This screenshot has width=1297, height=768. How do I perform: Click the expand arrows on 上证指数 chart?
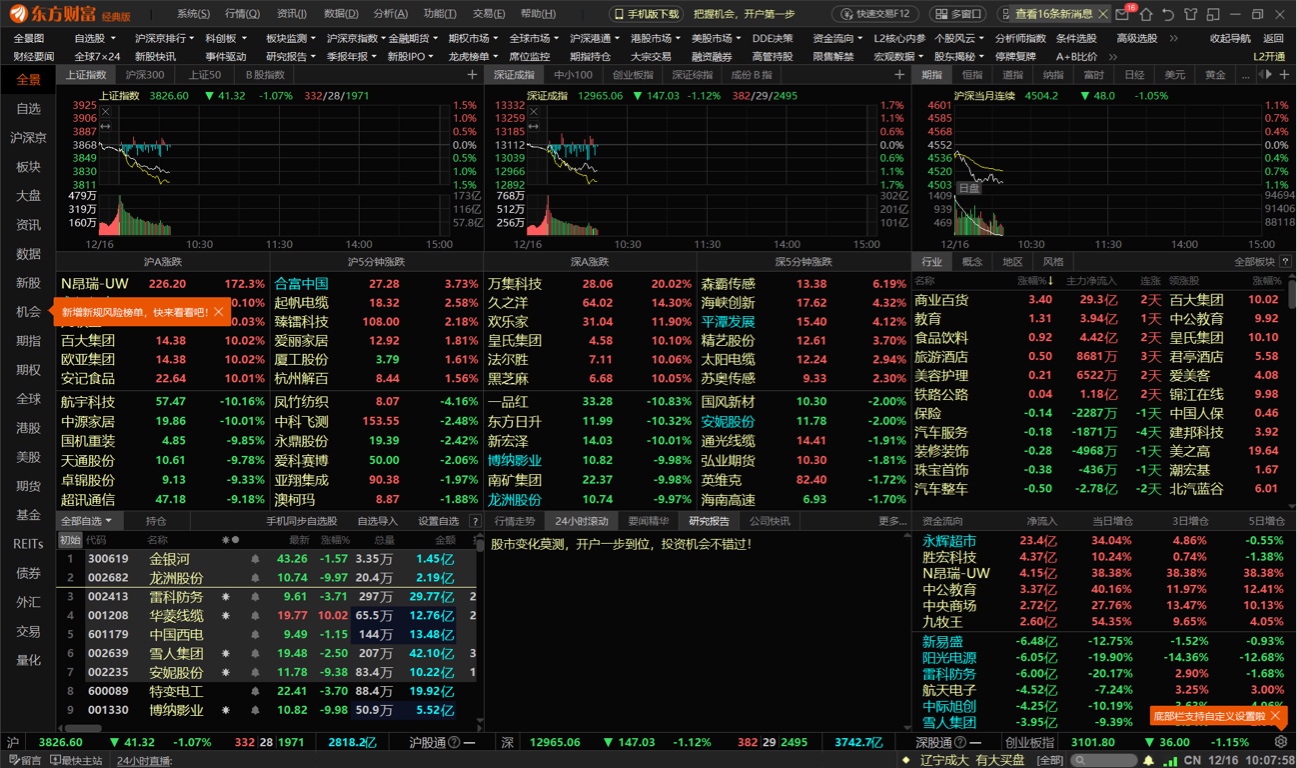[x=105, y=125]
